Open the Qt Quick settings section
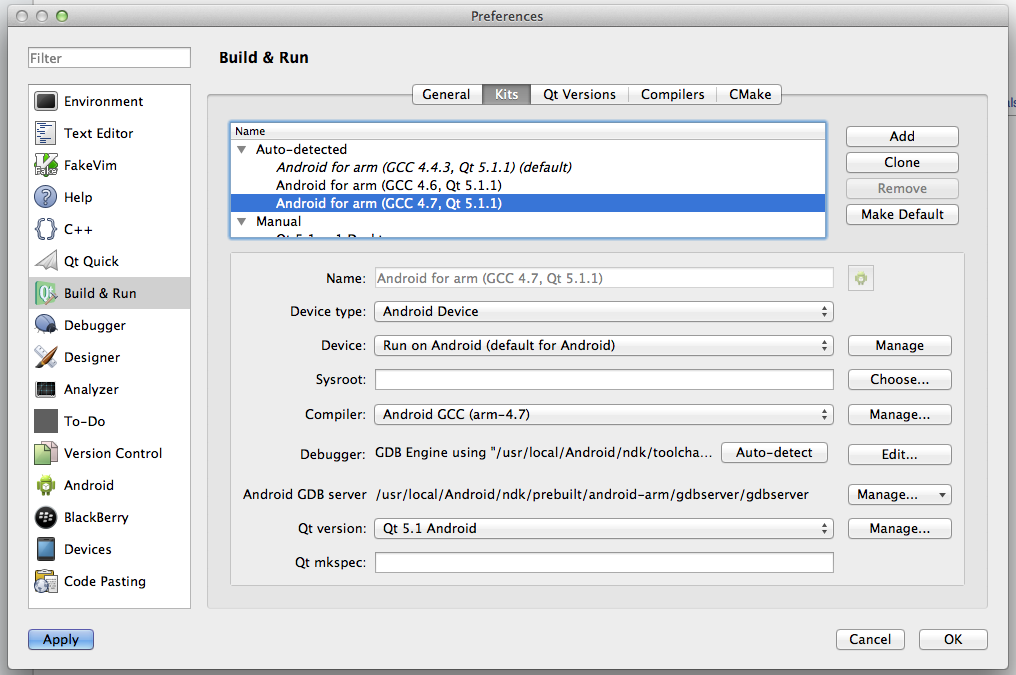This screenshot has height=675, width=1016. coord(88,261)
